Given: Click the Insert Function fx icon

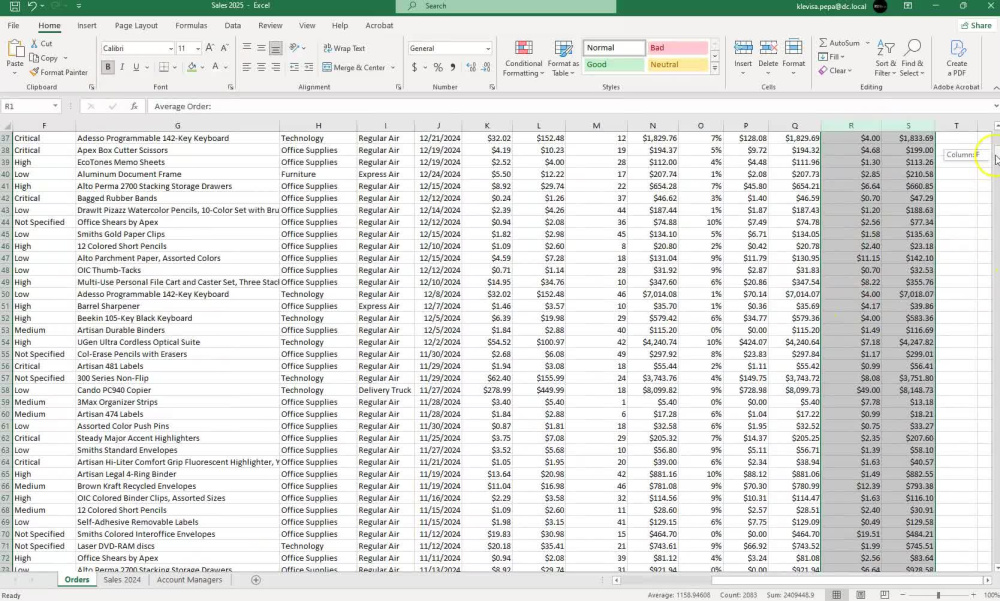Looking at the screenshot, I should click(x=134, y=107).
